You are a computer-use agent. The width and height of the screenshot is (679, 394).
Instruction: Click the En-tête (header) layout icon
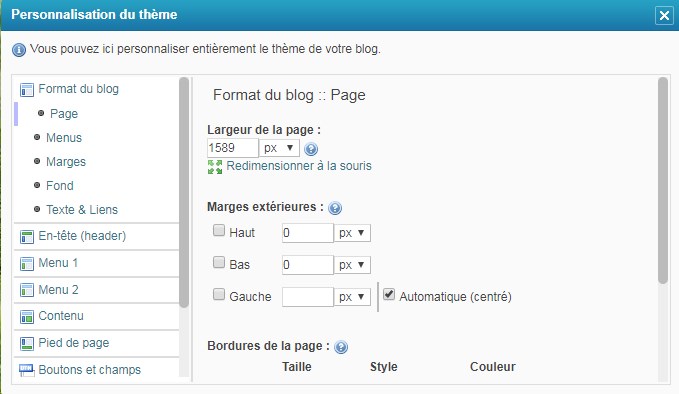(27, 237)
